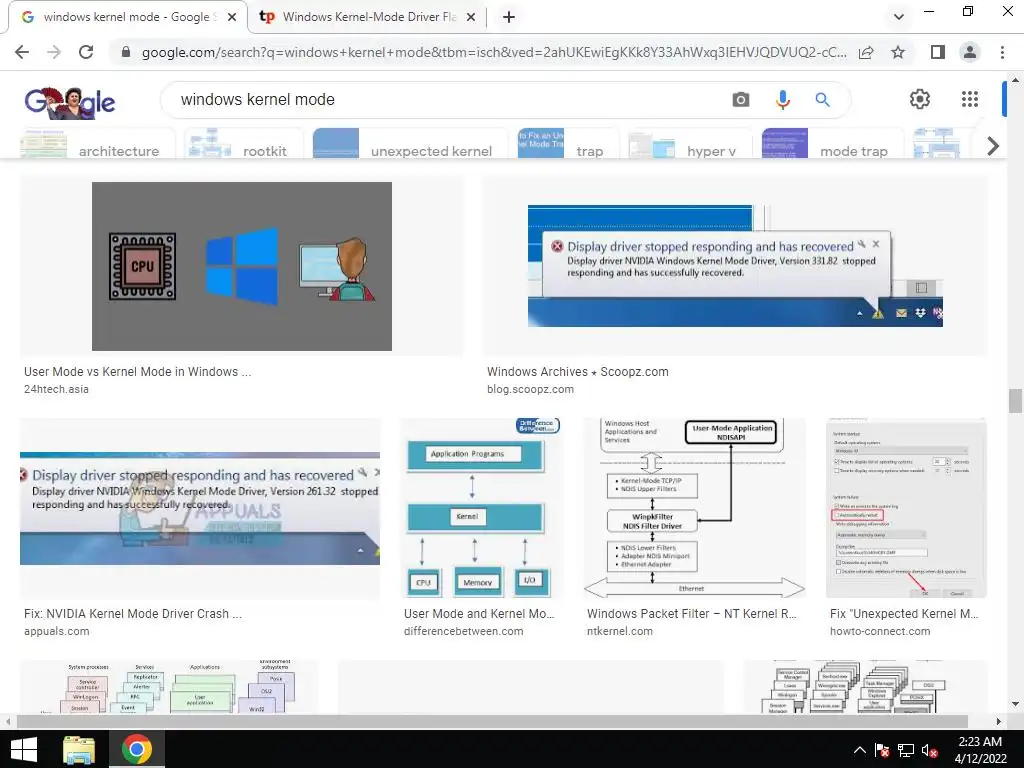This screenshot has width=1024, height=768.
Task: Visit appuals.com source
Action: click(x=57, y=632)
